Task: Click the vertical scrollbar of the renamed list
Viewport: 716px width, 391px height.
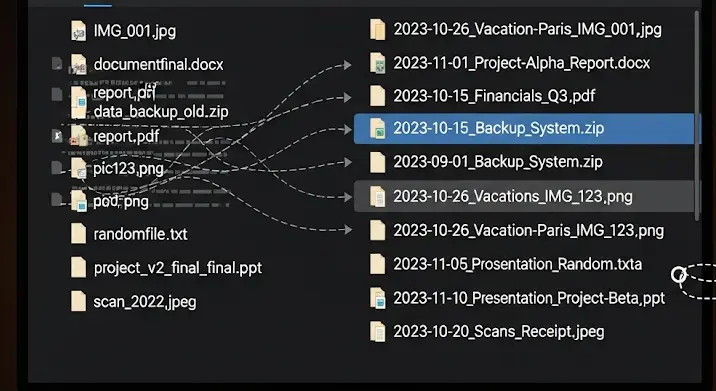Action: tap(697, 116)
